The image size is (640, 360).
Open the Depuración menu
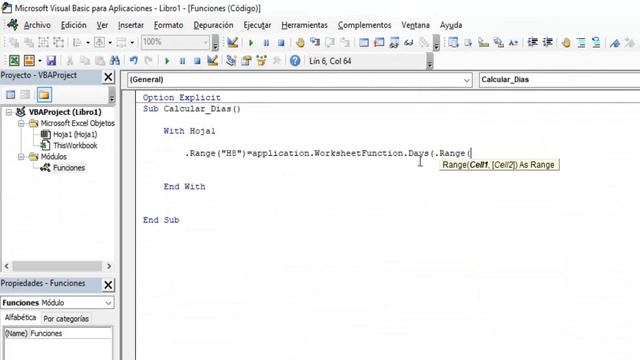pos(213,25)
